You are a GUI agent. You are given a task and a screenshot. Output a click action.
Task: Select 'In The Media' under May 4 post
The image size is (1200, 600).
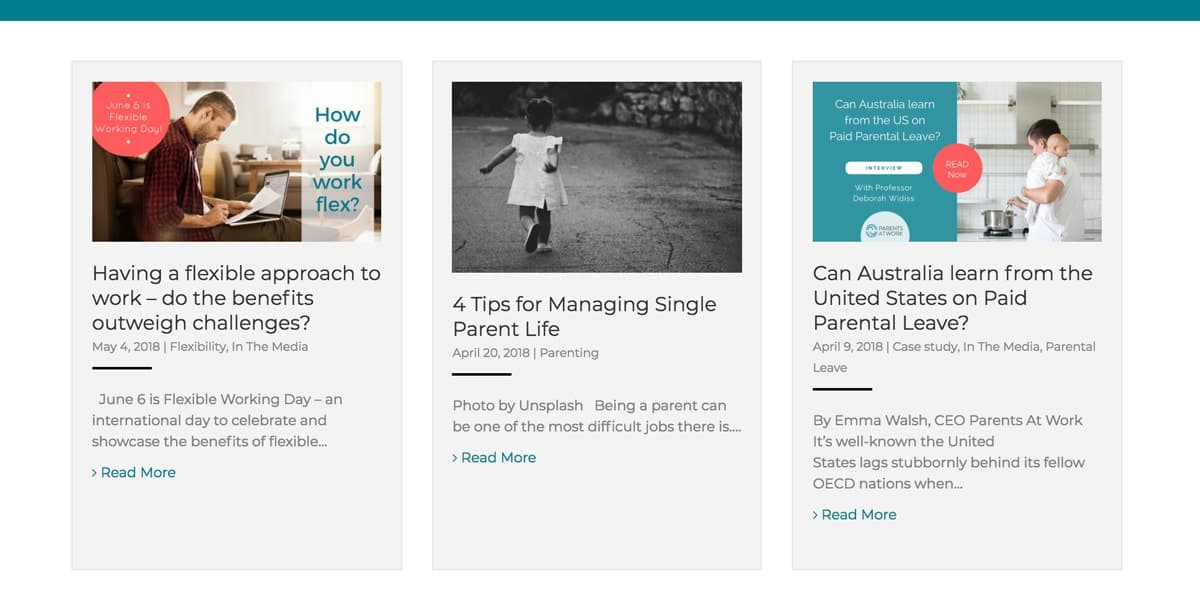pos(270,347)
